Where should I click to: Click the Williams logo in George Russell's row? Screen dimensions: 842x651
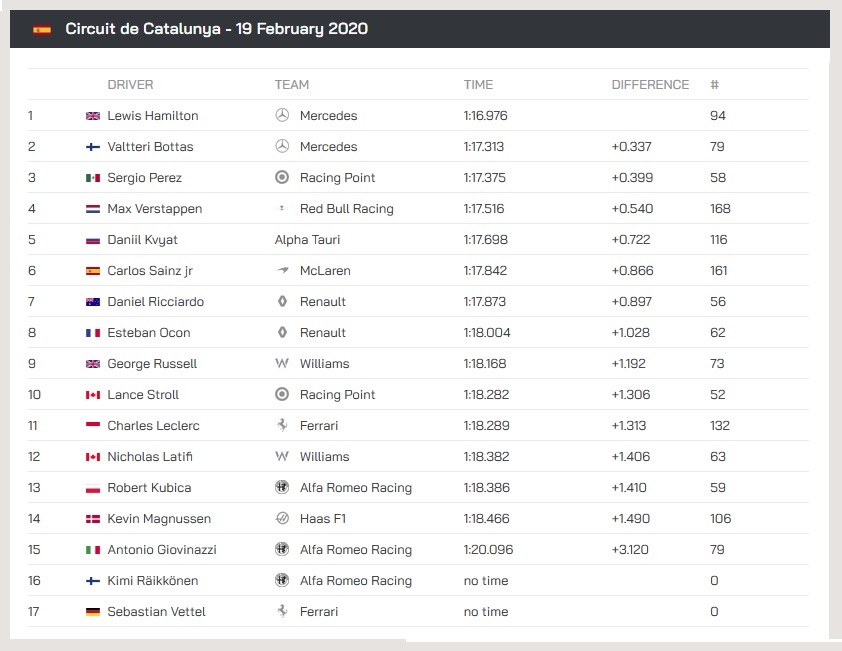[282, 364]
